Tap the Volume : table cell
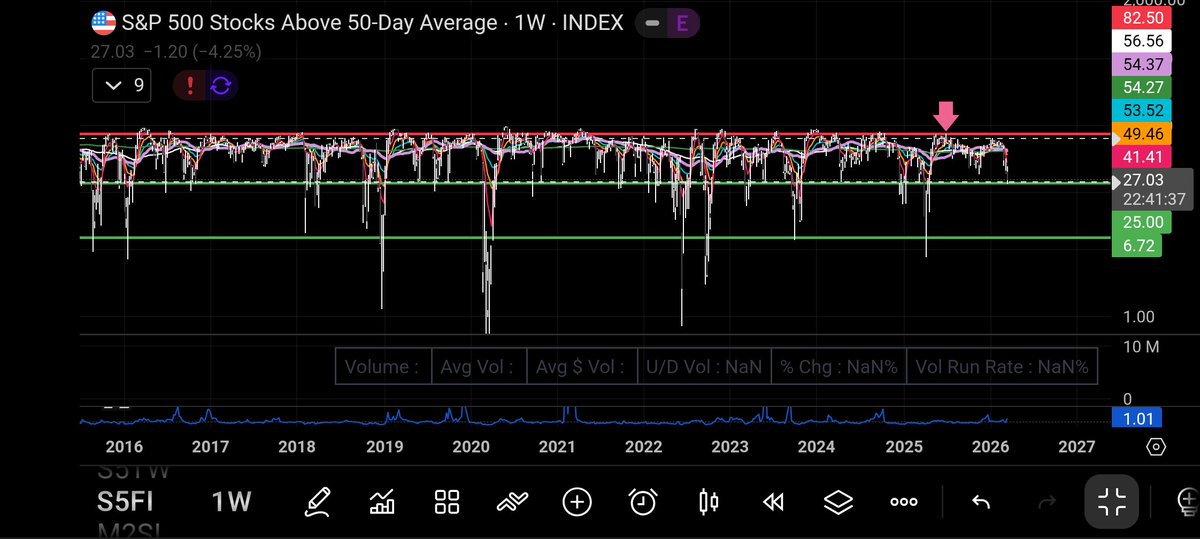 click(x=383, y=366)
